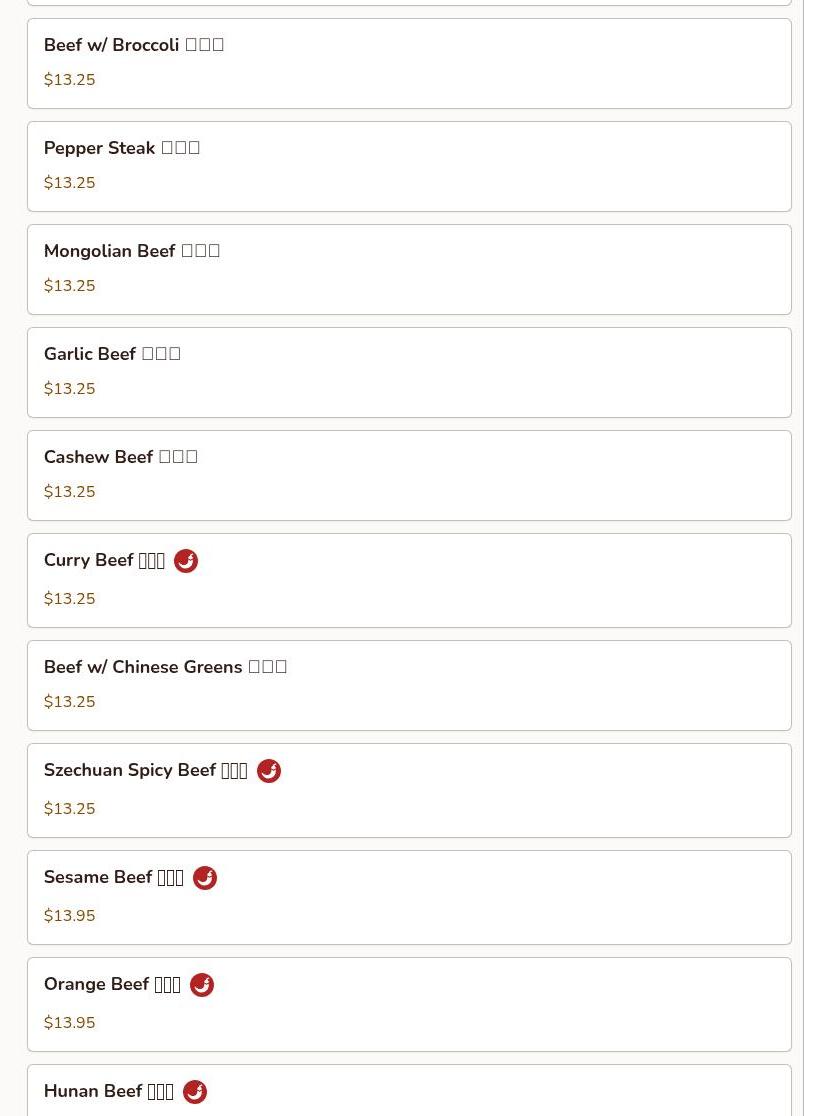Viewport: 824px width, 1116px height.
Task: Click the spicy indicator next to Orange Beef
Action: [x=202, y=985]
